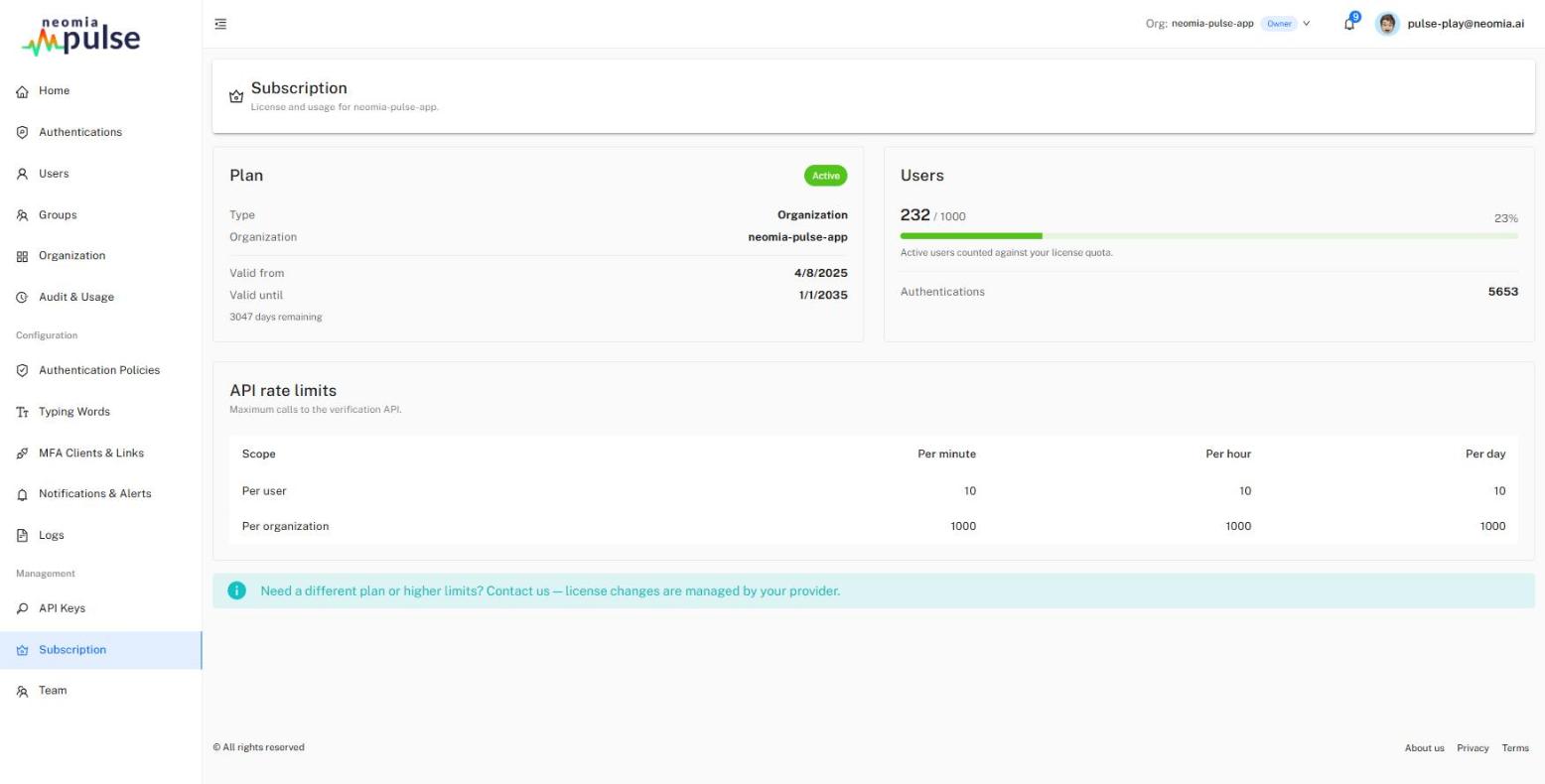The width and height of the screenshot is (1545, 784).
Task: Open About us footer link
Action: (x=1424, y=748)
